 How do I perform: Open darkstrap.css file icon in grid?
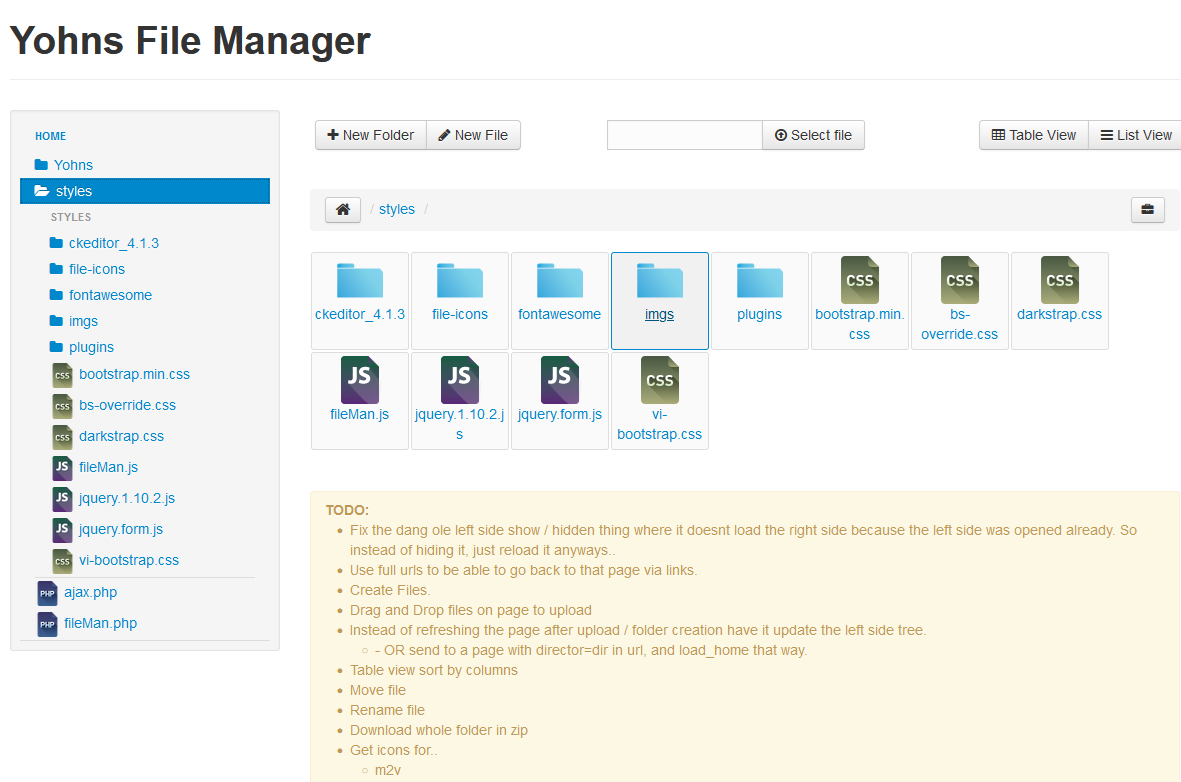coord(1059,281)
